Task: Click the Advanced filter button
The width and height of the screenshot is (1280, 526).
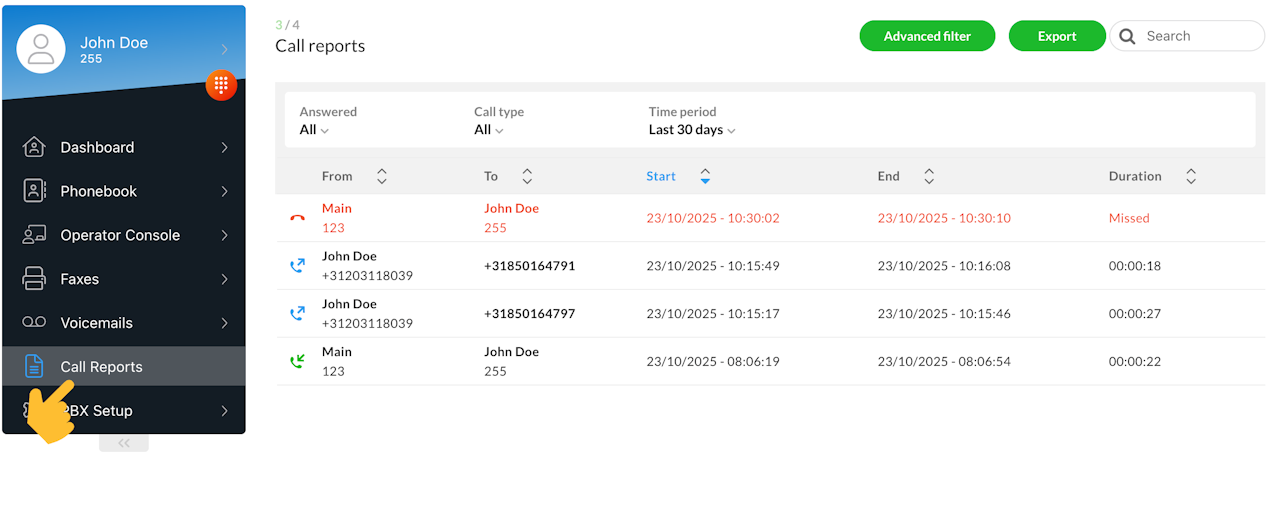Action: (927, 36)
